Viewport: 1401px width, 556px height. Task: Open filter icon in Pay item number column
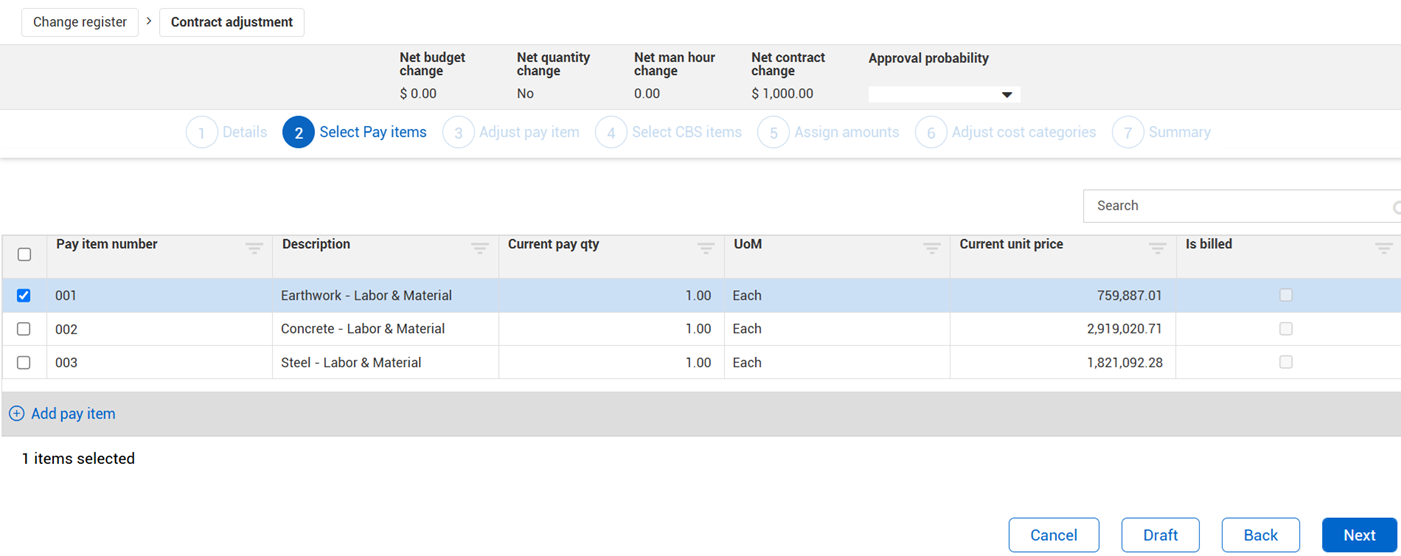tap(254, 248)
